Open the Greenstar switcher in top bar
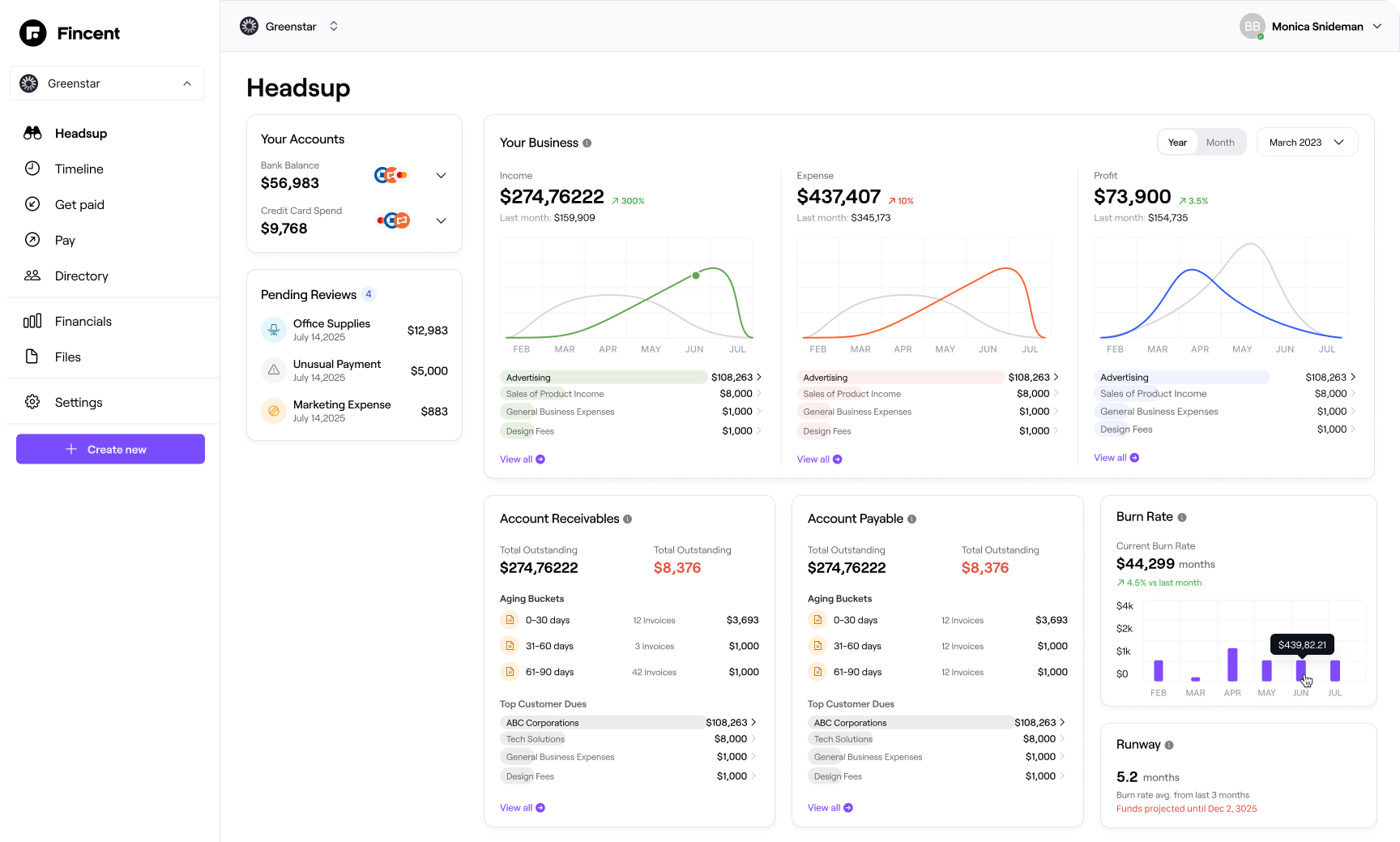Viewport: 1400px width, 842px height. click(289, 26)
